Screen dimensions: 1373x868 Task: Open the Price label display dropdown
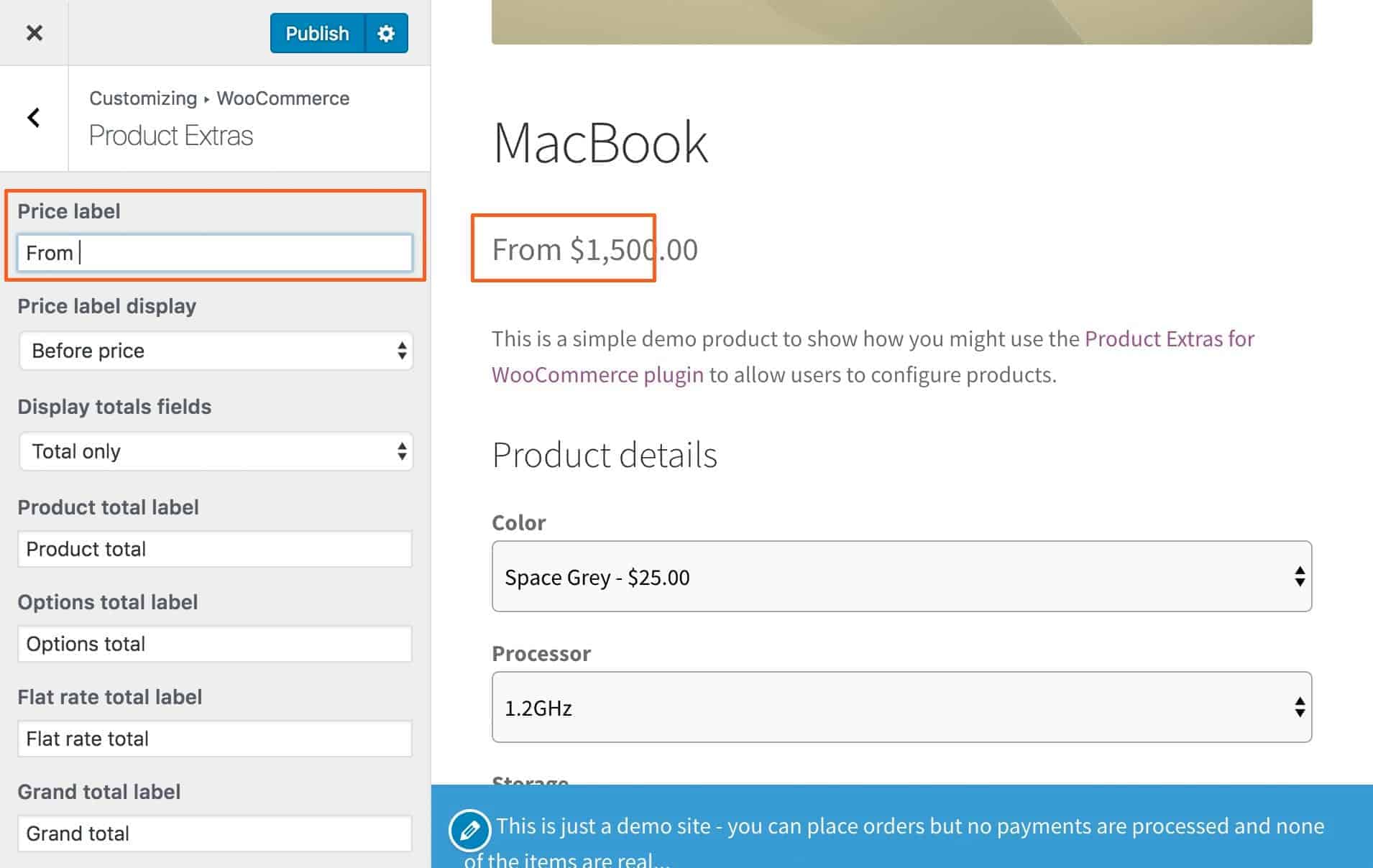pos(215,351)
